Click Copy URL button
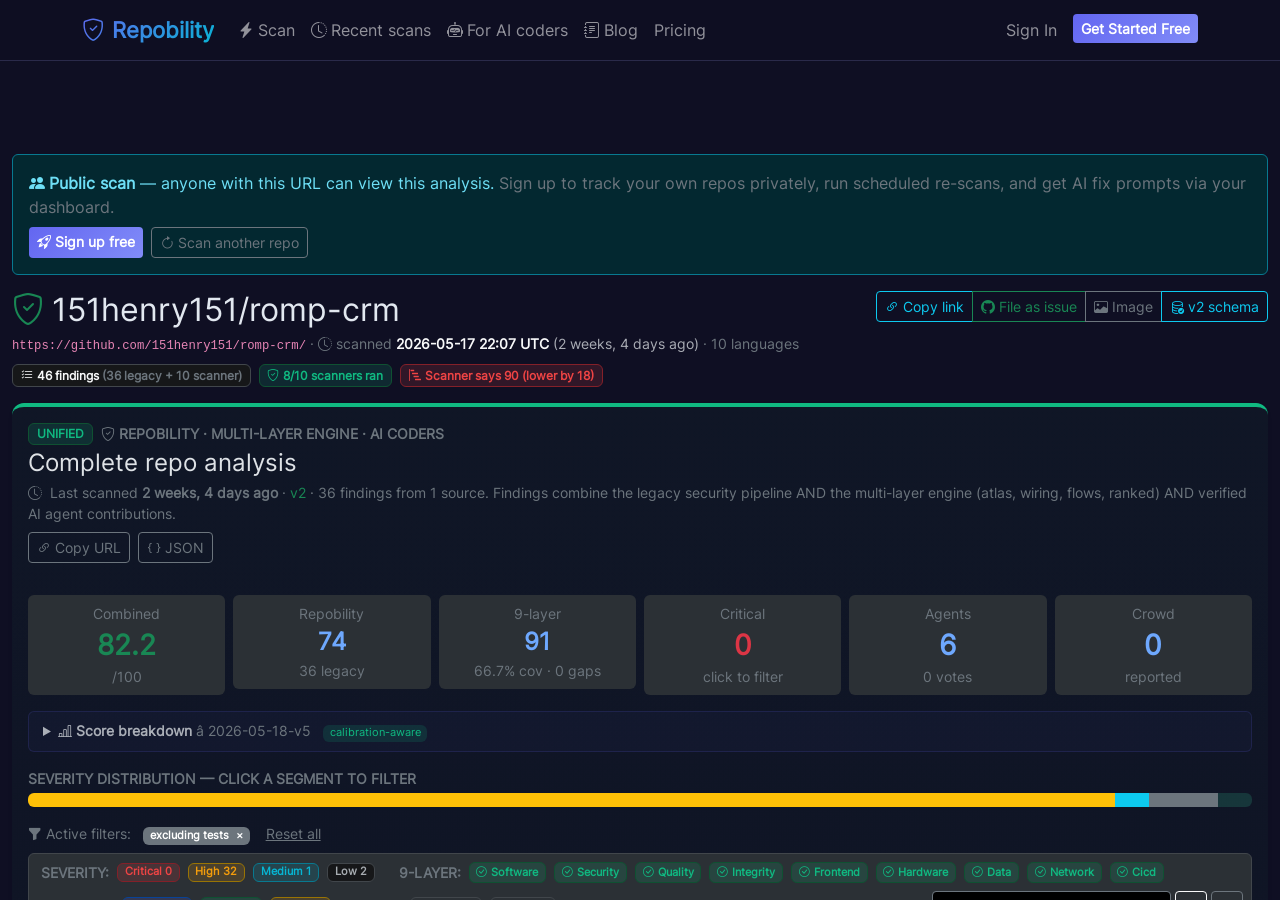The height and width of the screenshot is (900, 1280). tap(79, 547)
